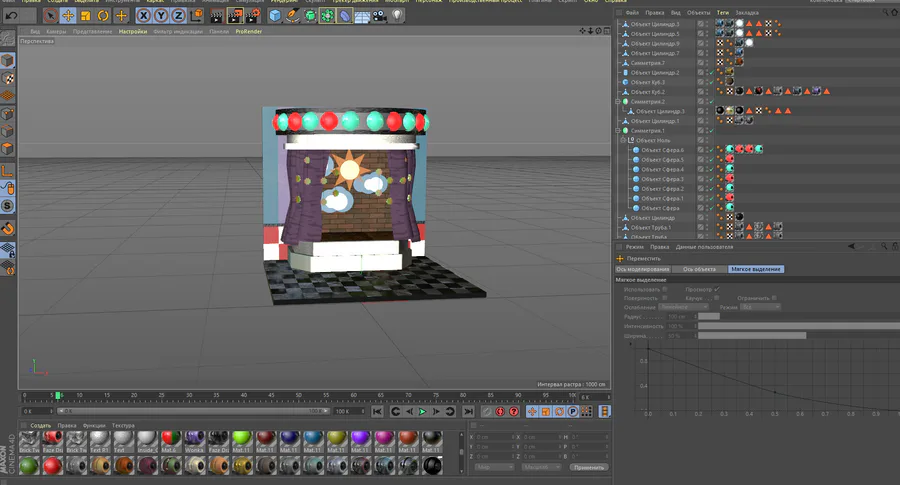Click the green current-frame marker on the timeline

click(57, 395)
